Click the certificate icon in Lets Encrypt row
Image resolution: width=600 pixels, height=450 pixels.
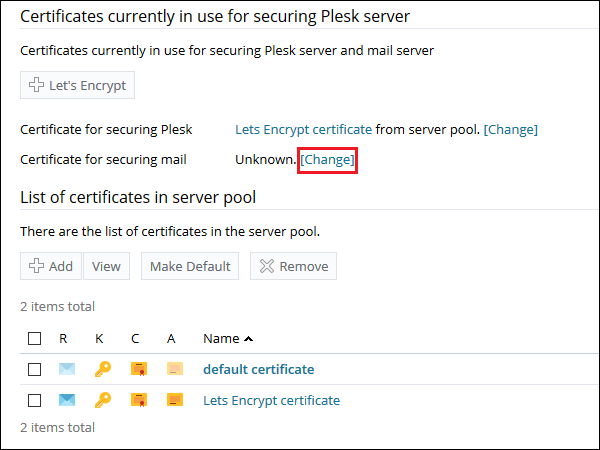(x=139, y=401)
